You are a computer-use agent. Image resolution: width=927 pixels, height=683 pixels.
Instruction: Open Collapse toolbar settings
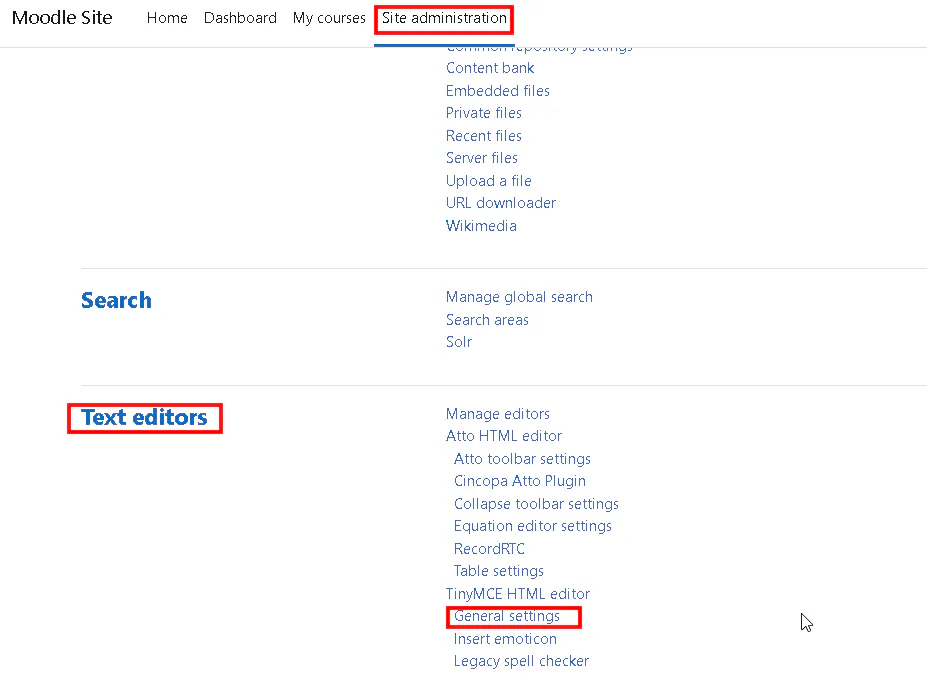click(536, 504)
